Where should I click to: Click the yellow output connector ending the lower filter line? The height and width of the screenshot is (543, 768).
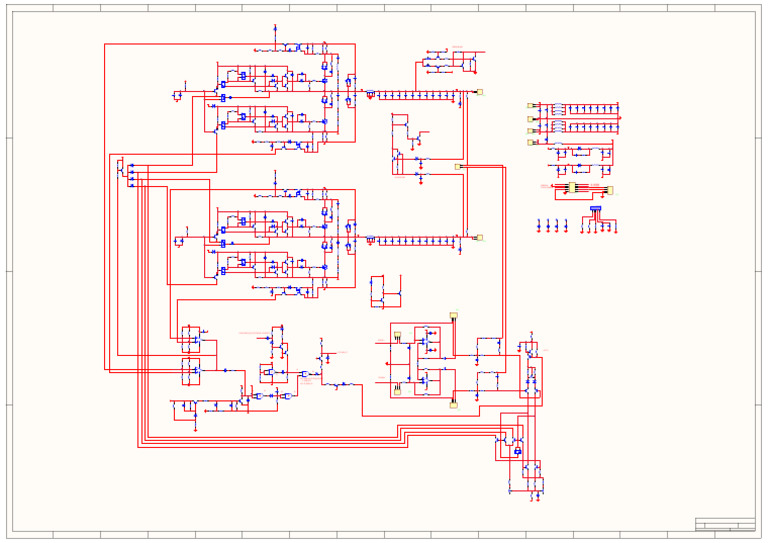[480, 237]
